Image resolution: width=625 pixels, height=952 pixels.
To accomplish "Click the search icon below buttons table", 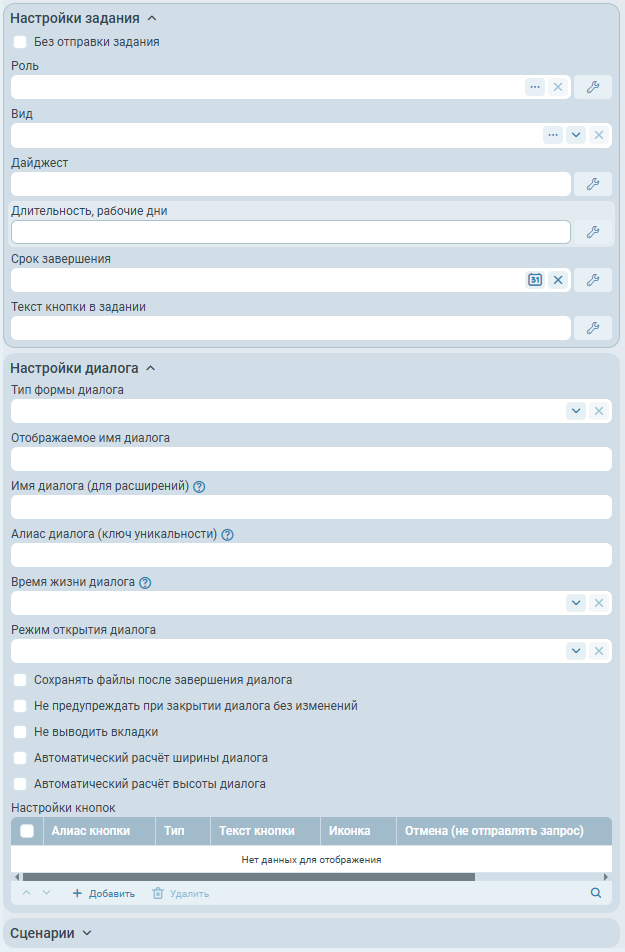I will point(596,893).
